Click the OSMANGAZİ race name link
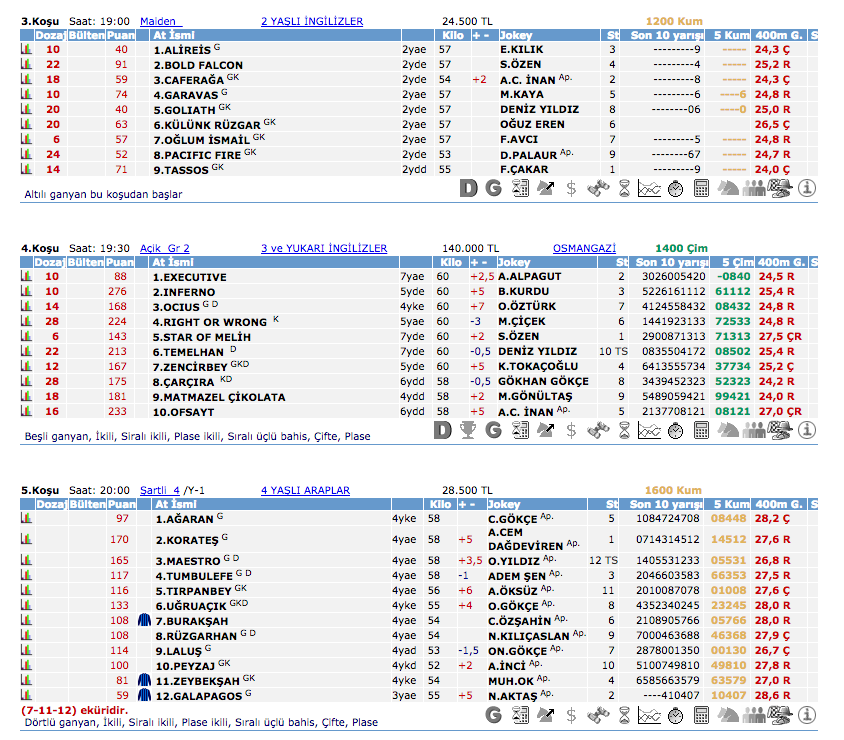The width and height of the screenshot is (844, 740). (583, 248)
